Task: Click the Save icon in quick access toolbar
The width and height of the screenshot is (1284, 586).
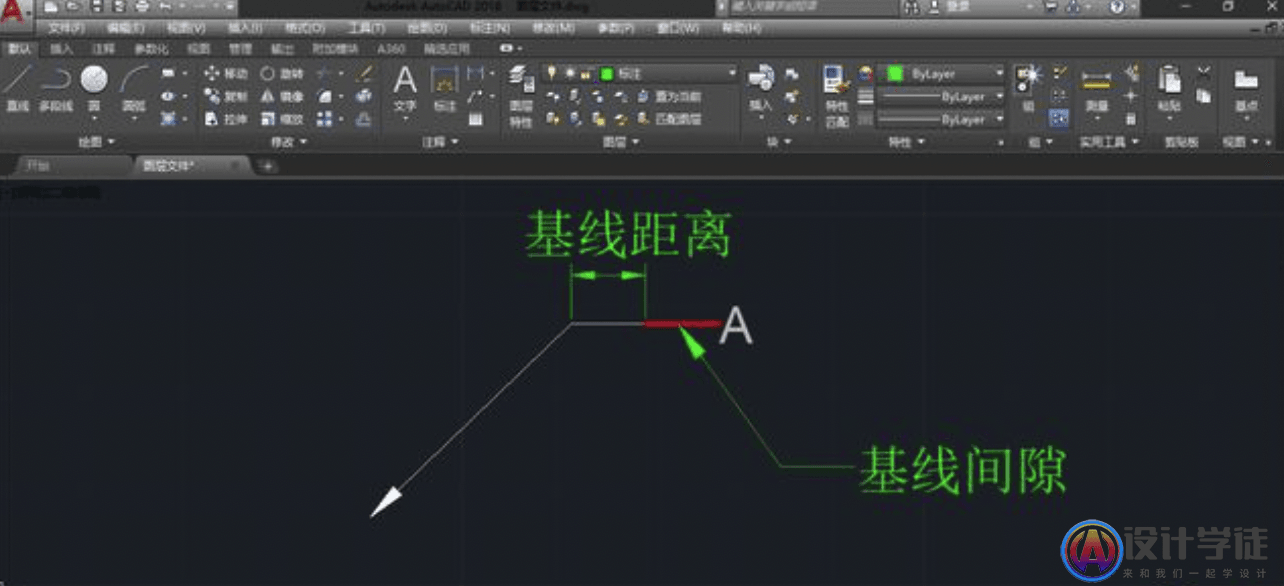Action: (97, 6)
